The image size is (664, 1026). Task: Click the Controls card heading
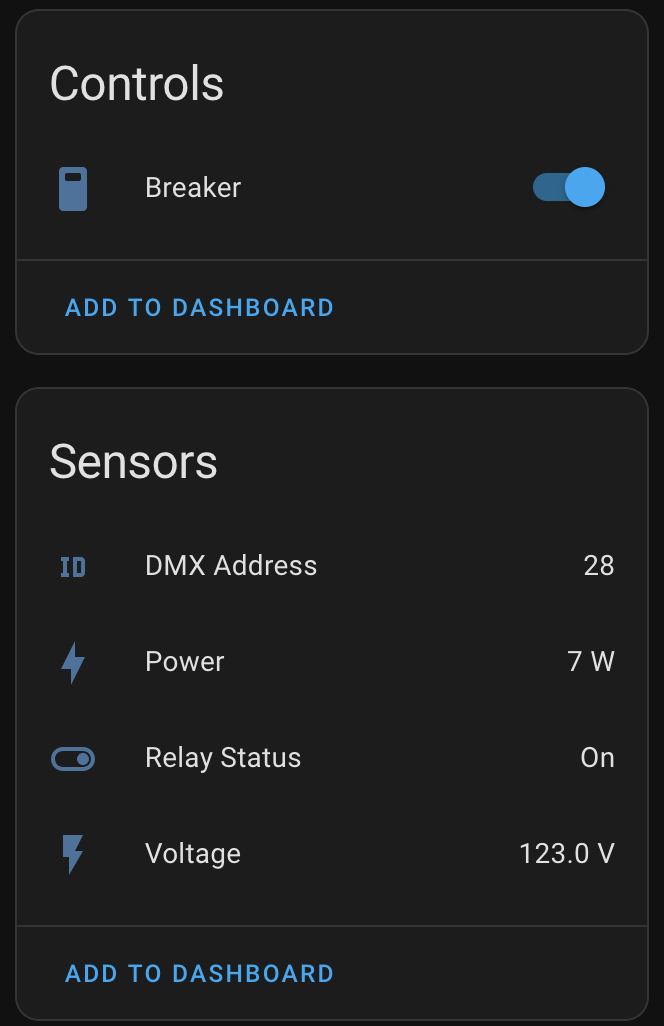click(136, 84)
